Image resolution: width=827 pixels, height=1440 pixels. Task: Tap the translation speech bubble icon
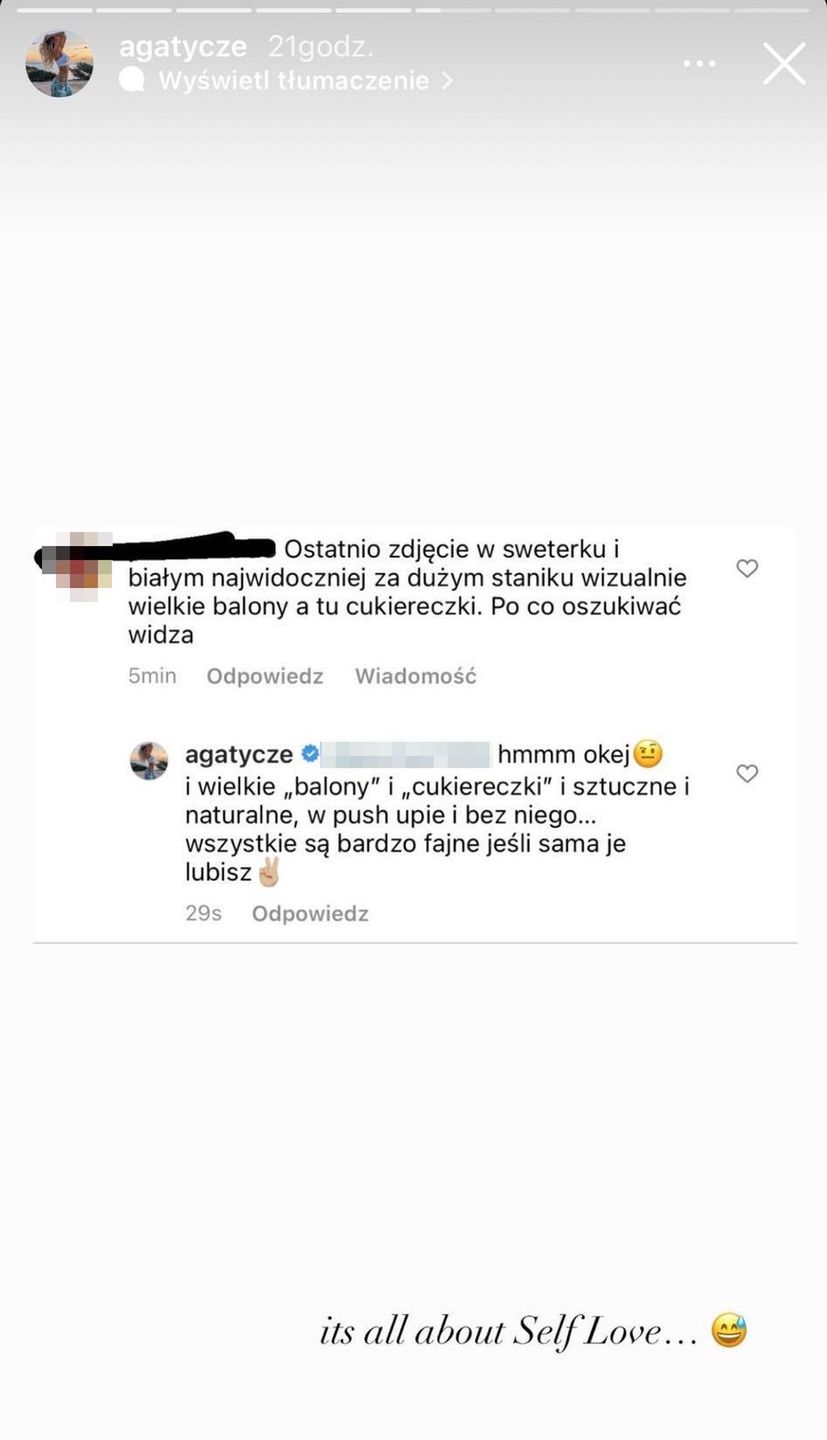[132, 80]
